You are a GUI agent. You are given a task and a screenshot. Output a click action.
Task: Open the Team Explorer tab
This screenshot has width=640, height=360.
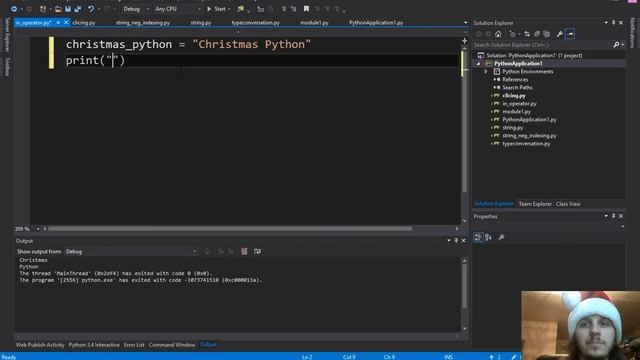[x=535, y=204]
